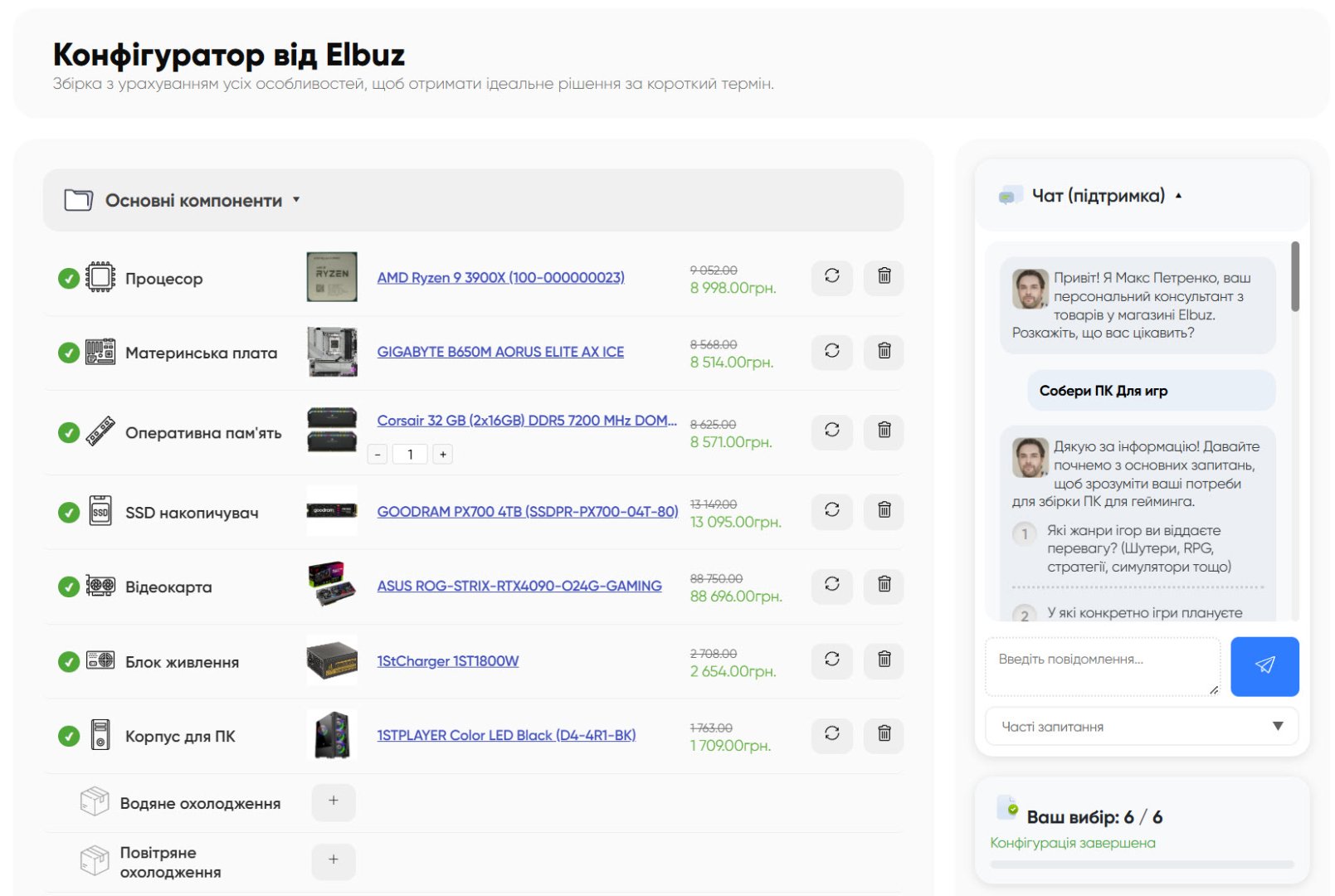Focus the Введіть повідомлення chat input

point(1103,666)
